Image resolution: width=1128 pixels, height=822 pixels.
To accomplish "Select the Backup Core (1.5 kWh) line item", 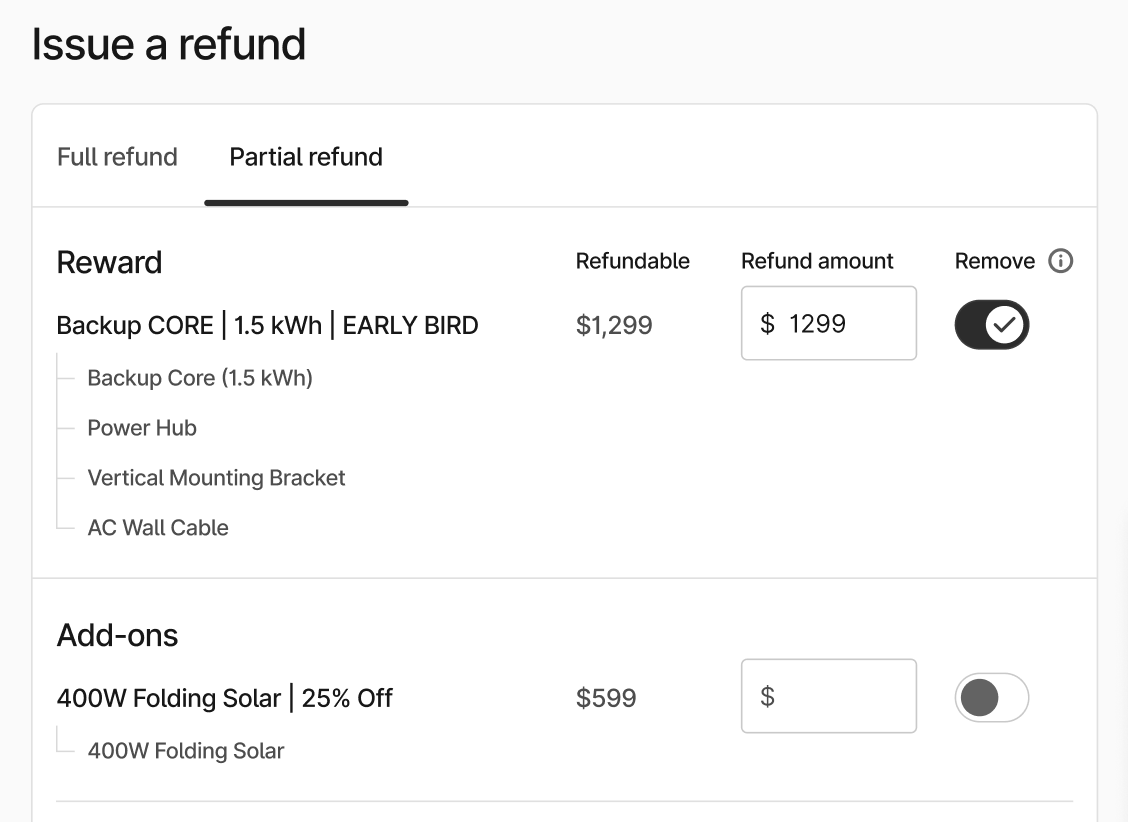I will coord(199,378).
